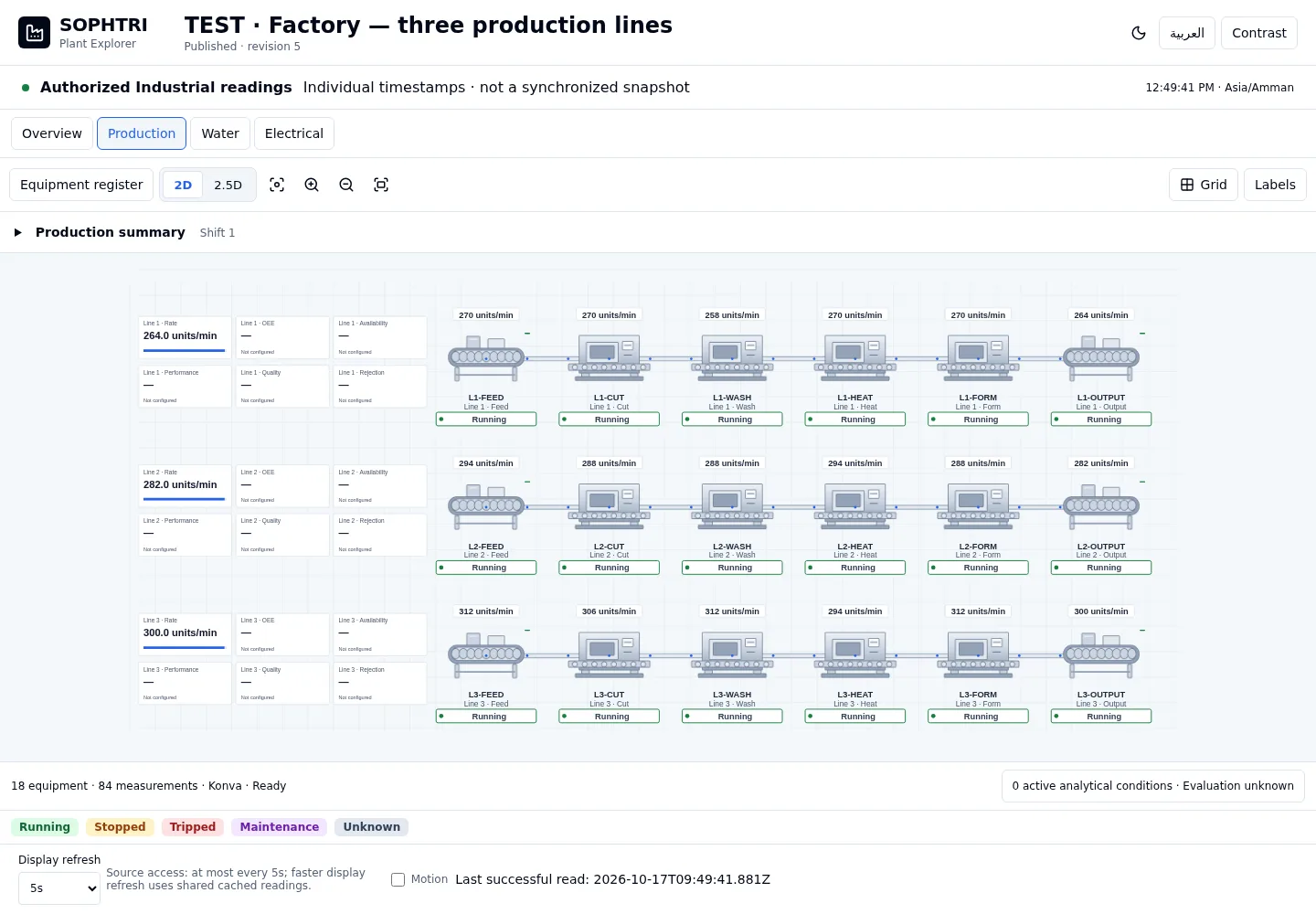
Task: Go to the Water tab
Action: pos(220,133)
